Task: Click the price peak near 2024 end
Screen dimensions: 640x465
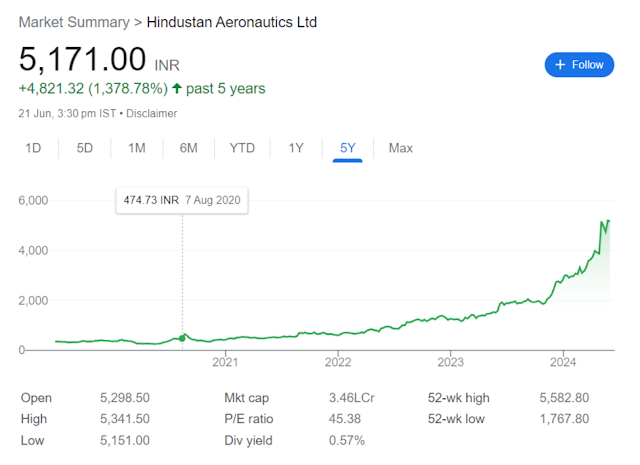Action: pyautogui.click(x=609, y=221)
